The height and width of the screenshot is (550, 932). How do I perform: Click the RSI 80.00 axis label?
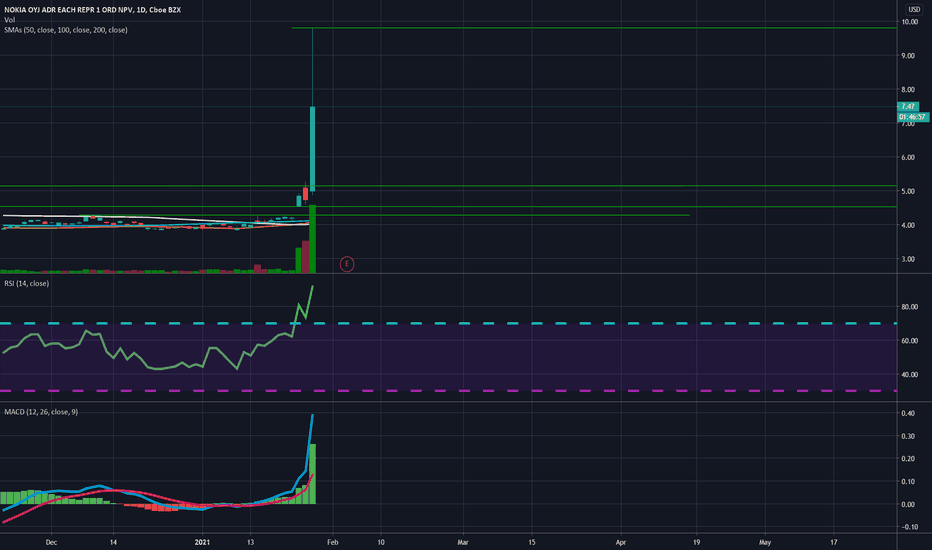(909, 307)
